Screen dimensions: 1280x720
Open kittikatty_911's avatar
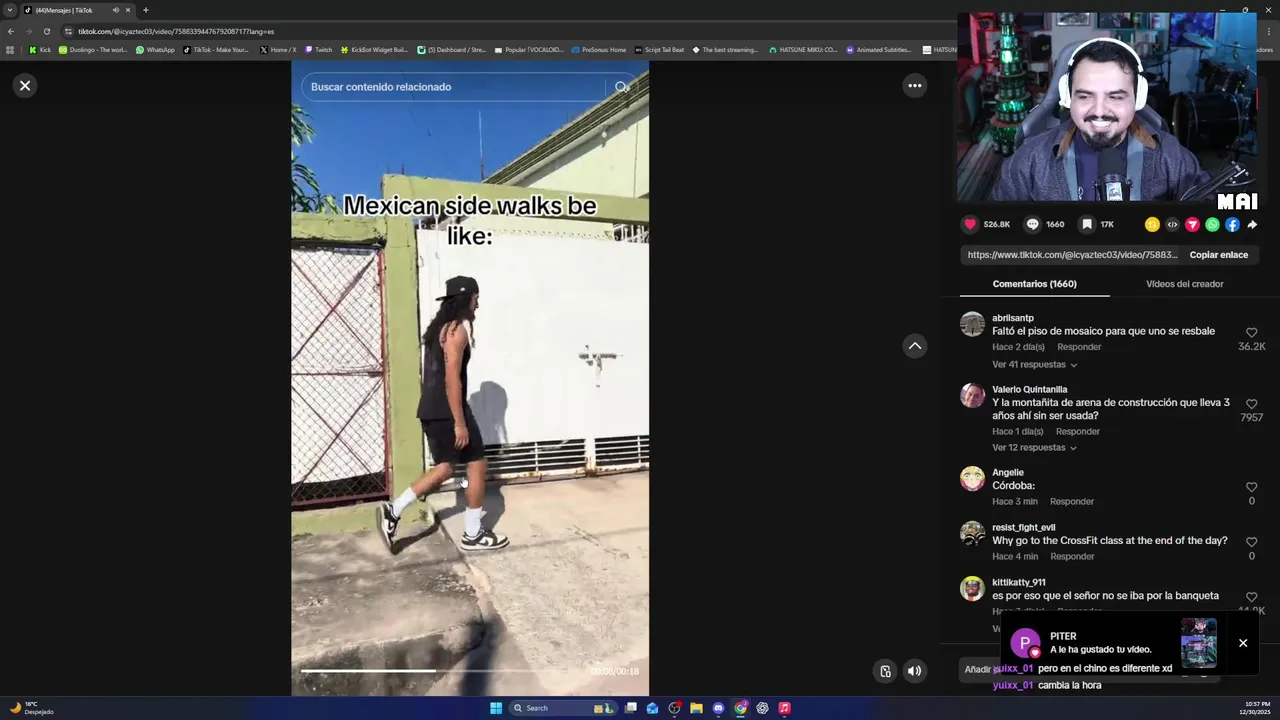972,588
